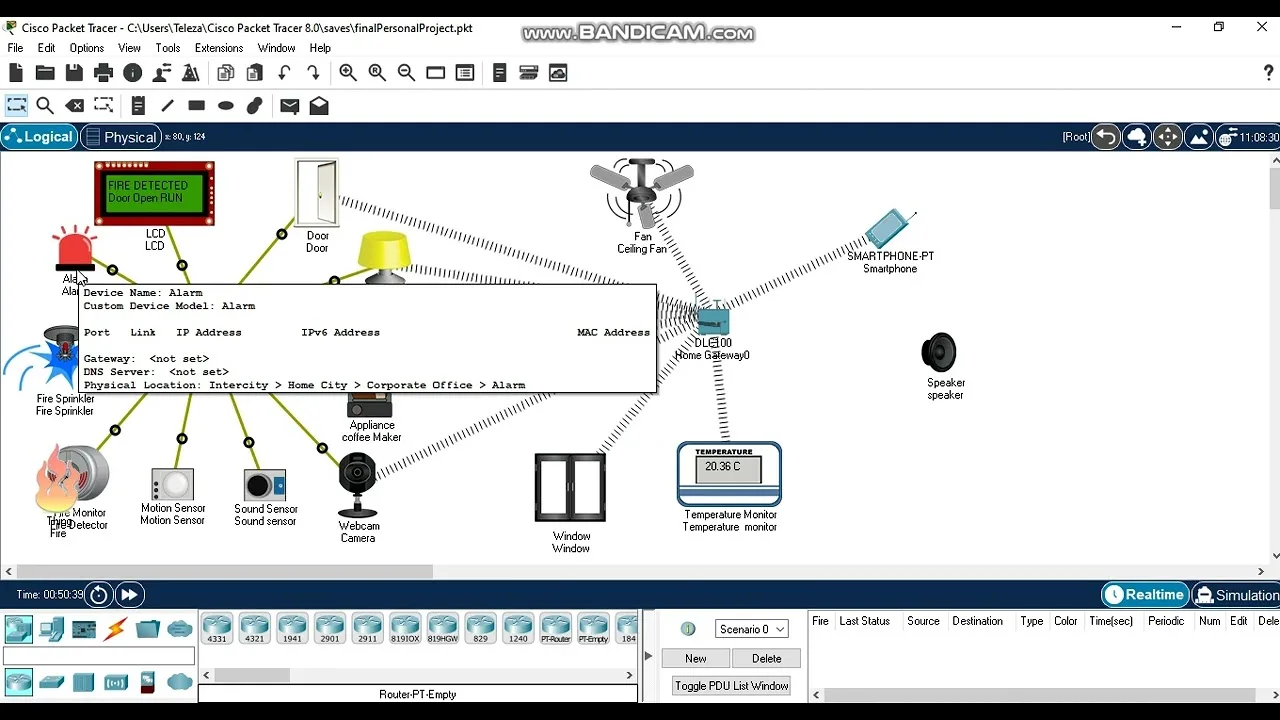
Task: Toggle to Physical workspace view
Action: (120, 137)
